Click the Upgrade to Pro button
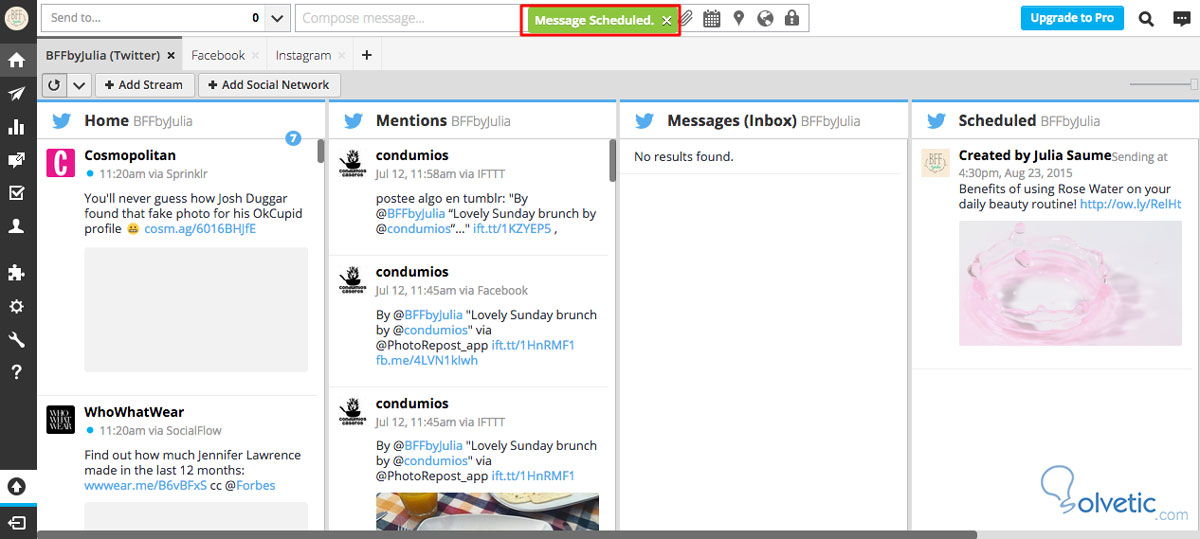Image resolution: width=1200 pixels, height=539 pixels. (x=1072, y=18)
